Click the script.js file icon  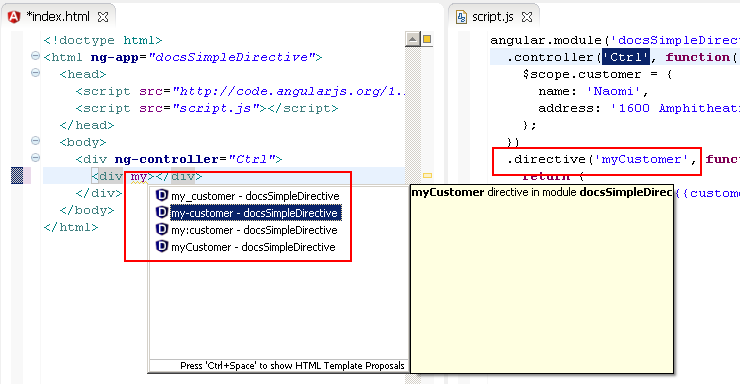461,17
